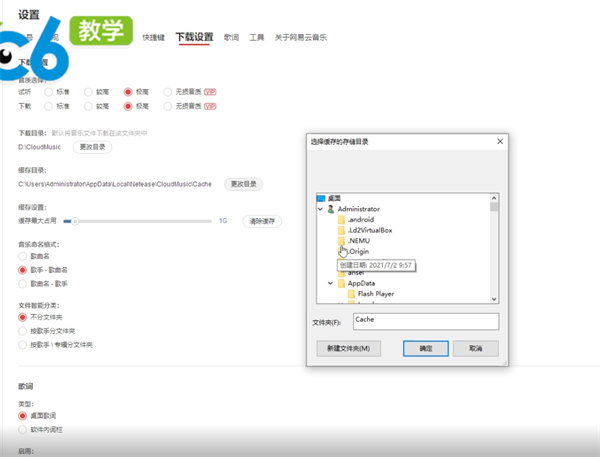Viewport: 600px width, 457px height.
Task: Collapse the Administrator tree node
Action: 320,209
